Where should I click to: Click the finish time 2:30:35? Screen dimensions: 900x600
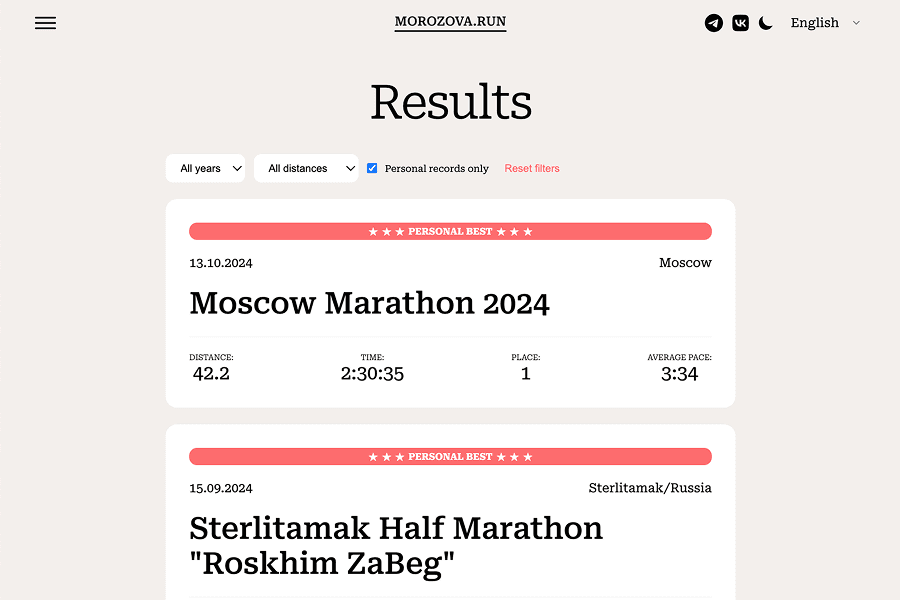point(371,373)
